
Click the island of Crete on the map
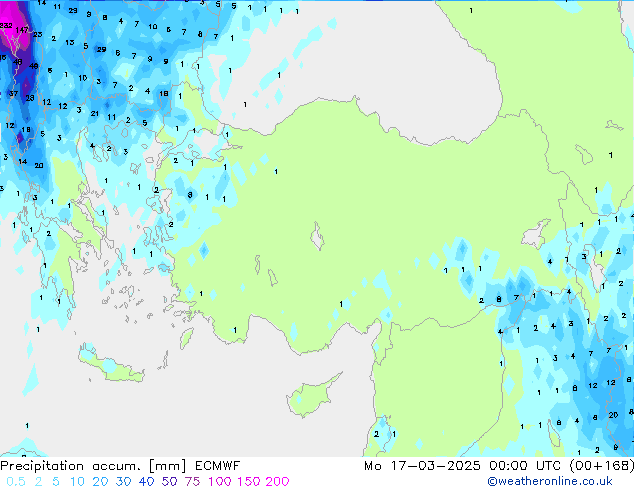(111, 365)
